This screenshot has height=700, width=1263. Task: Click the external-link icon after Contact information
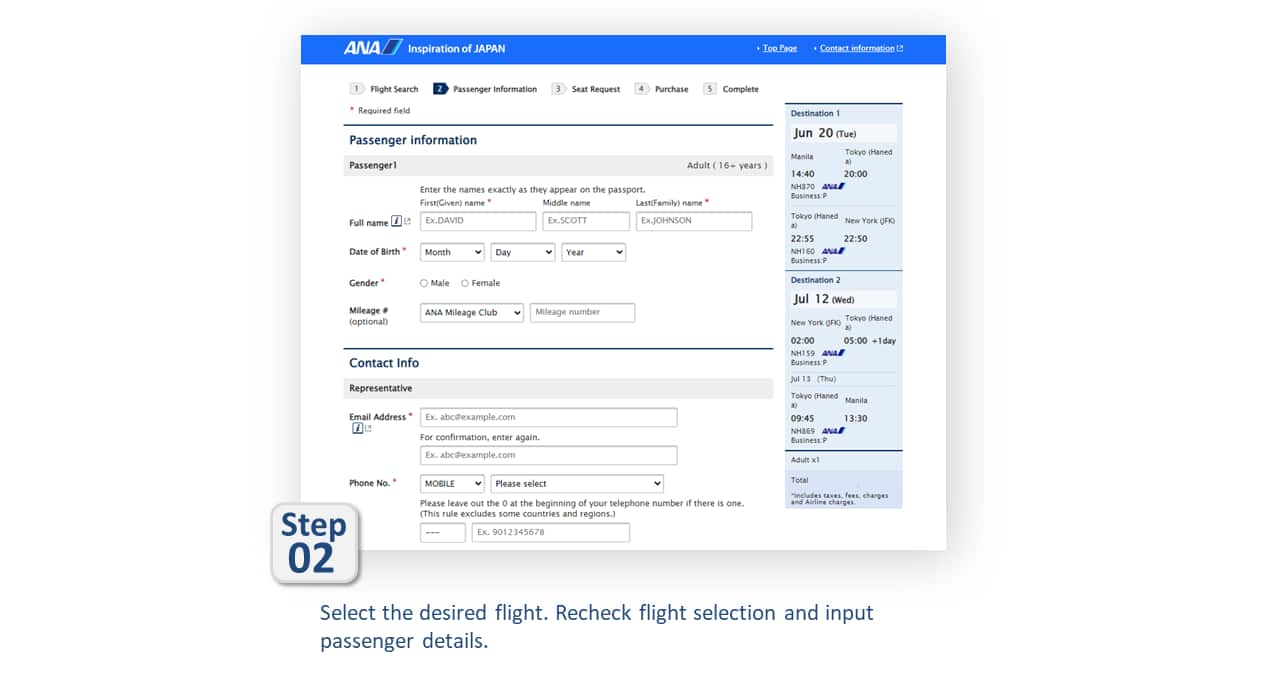[x=899, y=47]
